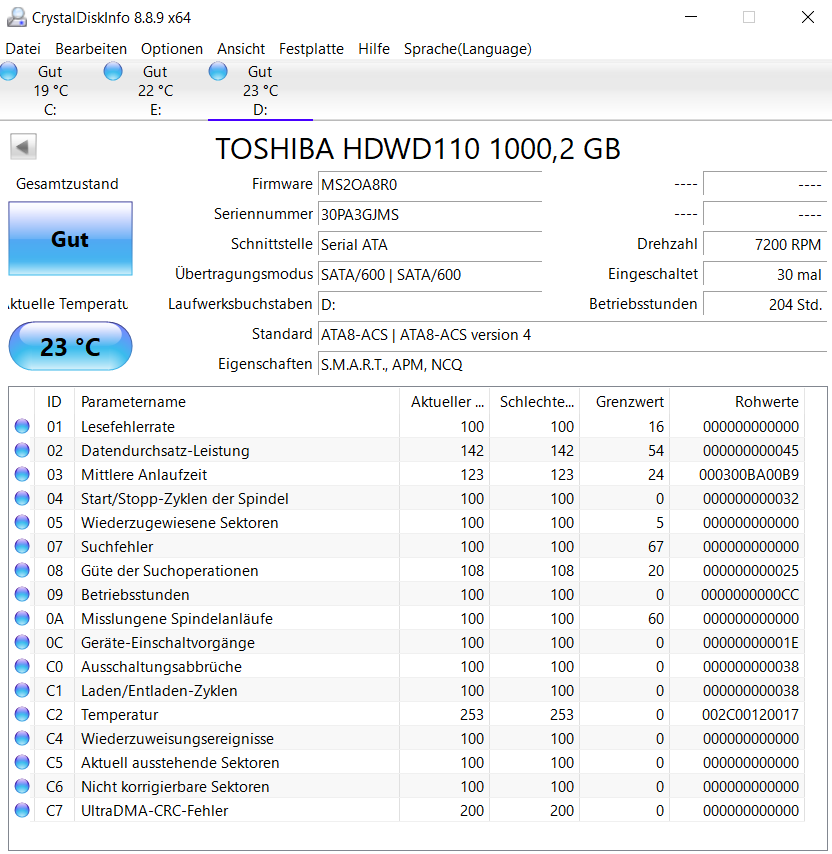The height and width of the screenshot is (854, 832).
Task: Select the blue status orb for drive D:
Action: tap(218, 71)
